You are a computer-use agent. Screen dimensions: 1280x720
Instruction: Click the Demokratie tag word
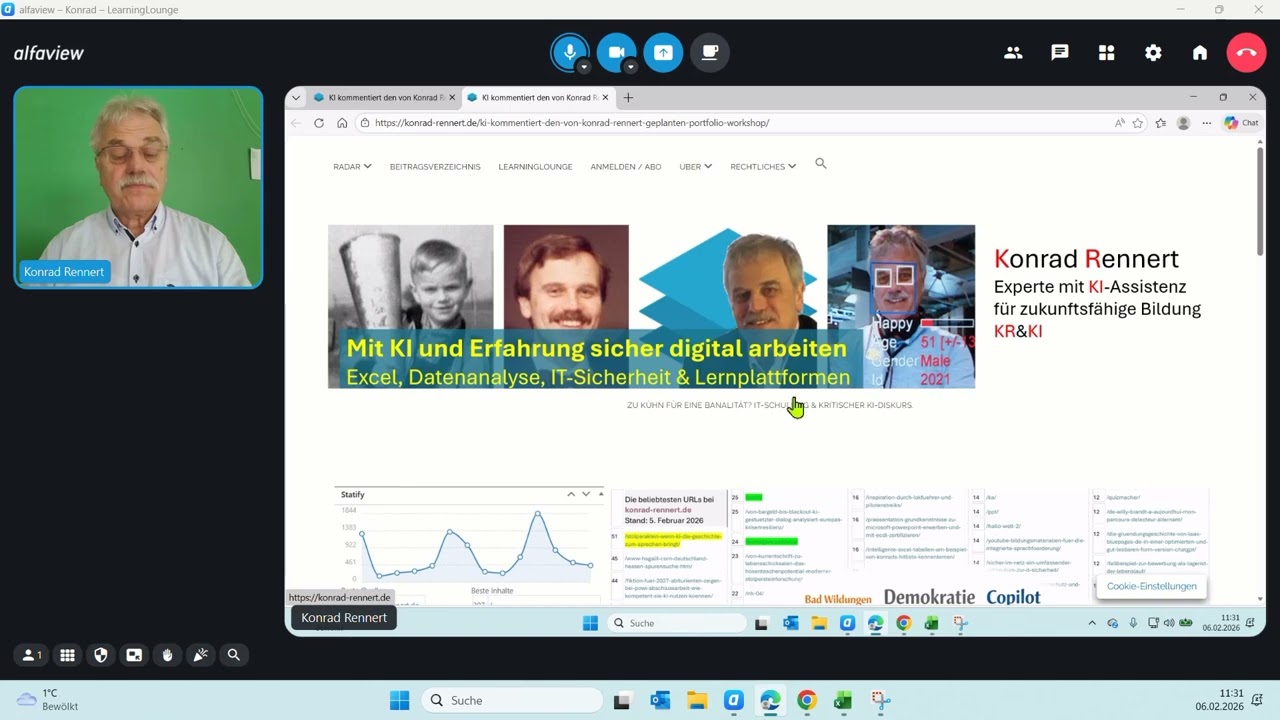929,597
